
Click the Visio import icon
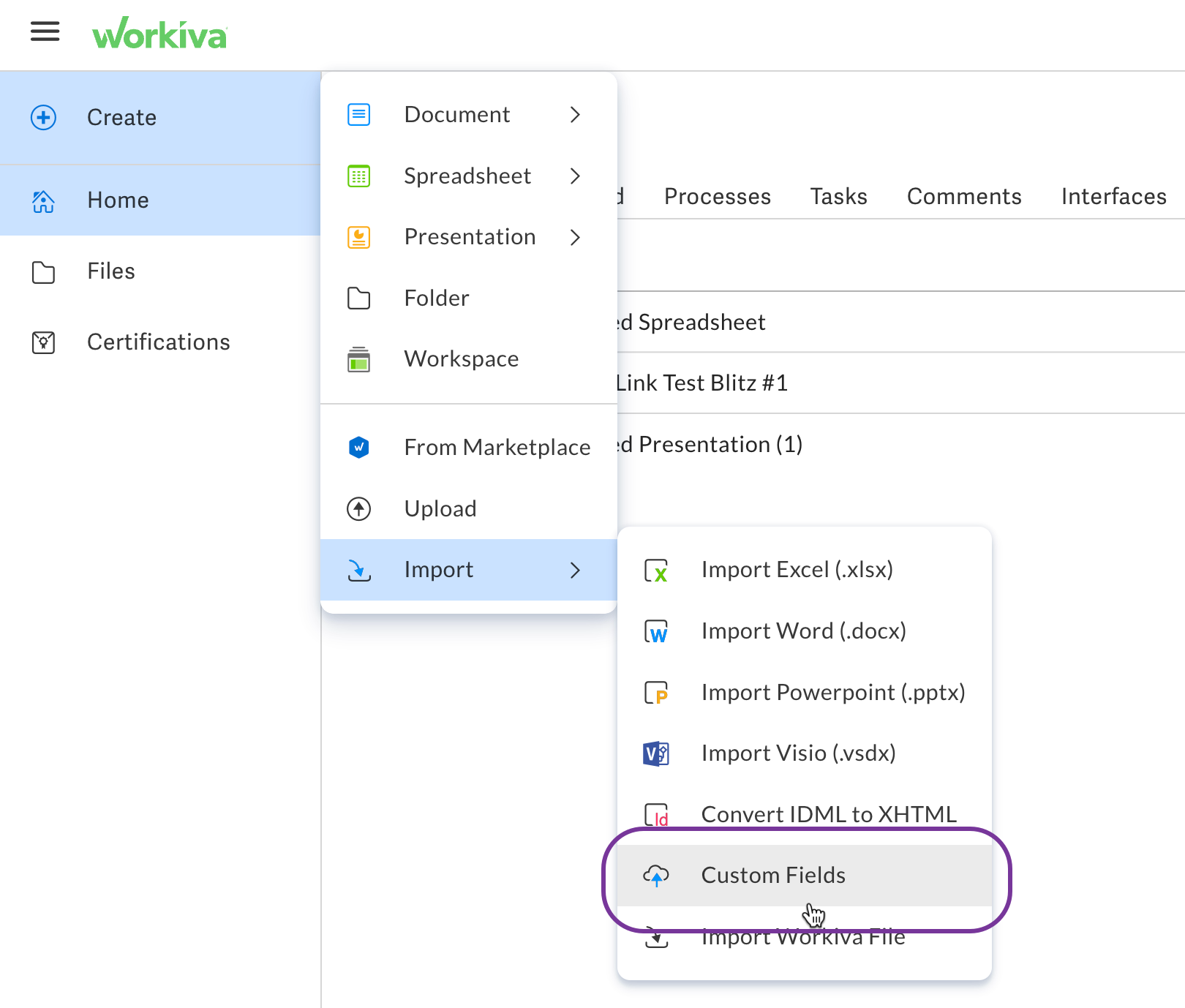655,753
